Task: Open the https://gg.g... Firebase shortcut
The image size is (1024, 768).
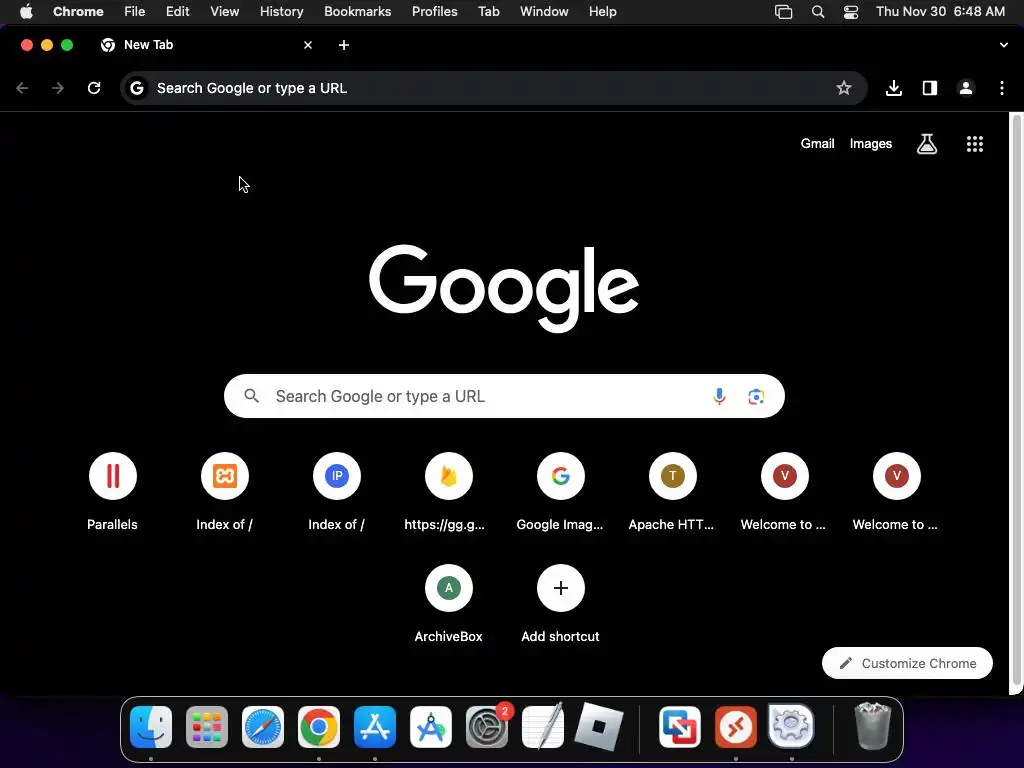Action: pyautogui.click(x=449, y=491)
